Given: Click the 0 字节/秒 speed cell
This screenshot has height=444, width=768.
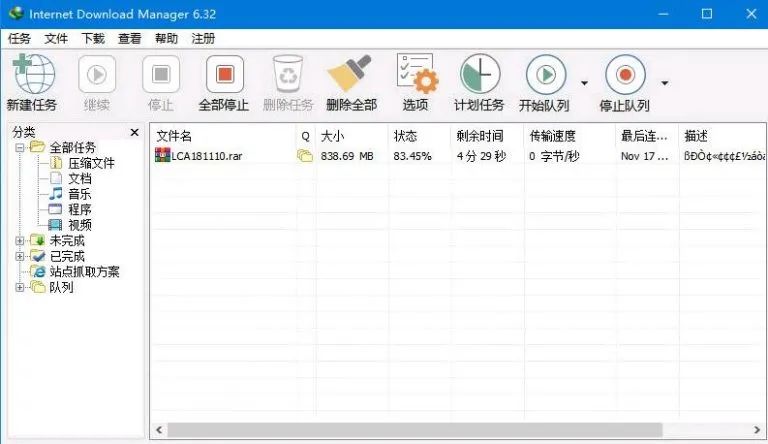Looking at the screenshot, I should coord(554,156).
